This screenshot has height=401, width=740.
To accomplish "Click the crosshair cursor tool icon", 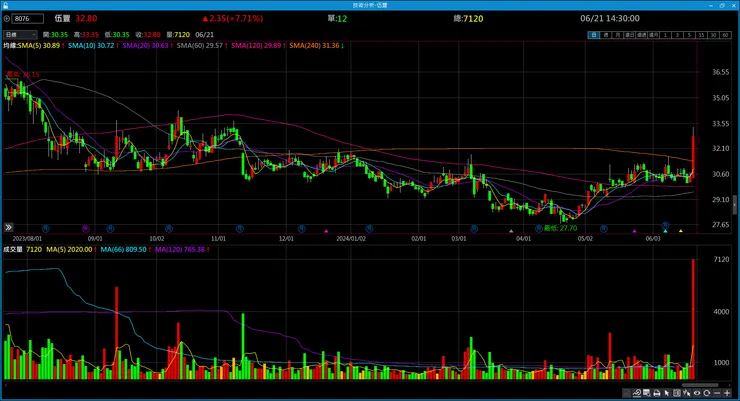I will 687,393.
